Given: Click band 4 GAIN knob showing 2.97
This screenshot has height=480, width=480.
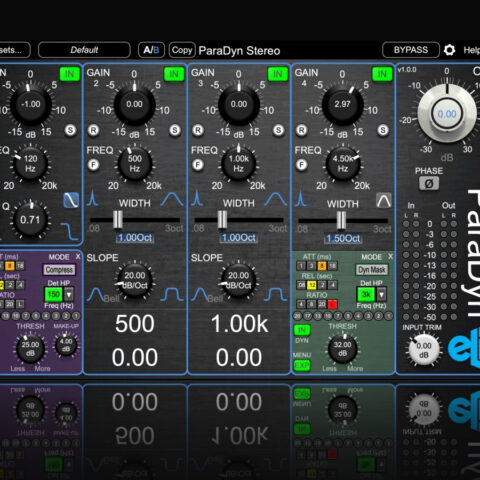Looking at the screenshot, I should tap(342, 105).
